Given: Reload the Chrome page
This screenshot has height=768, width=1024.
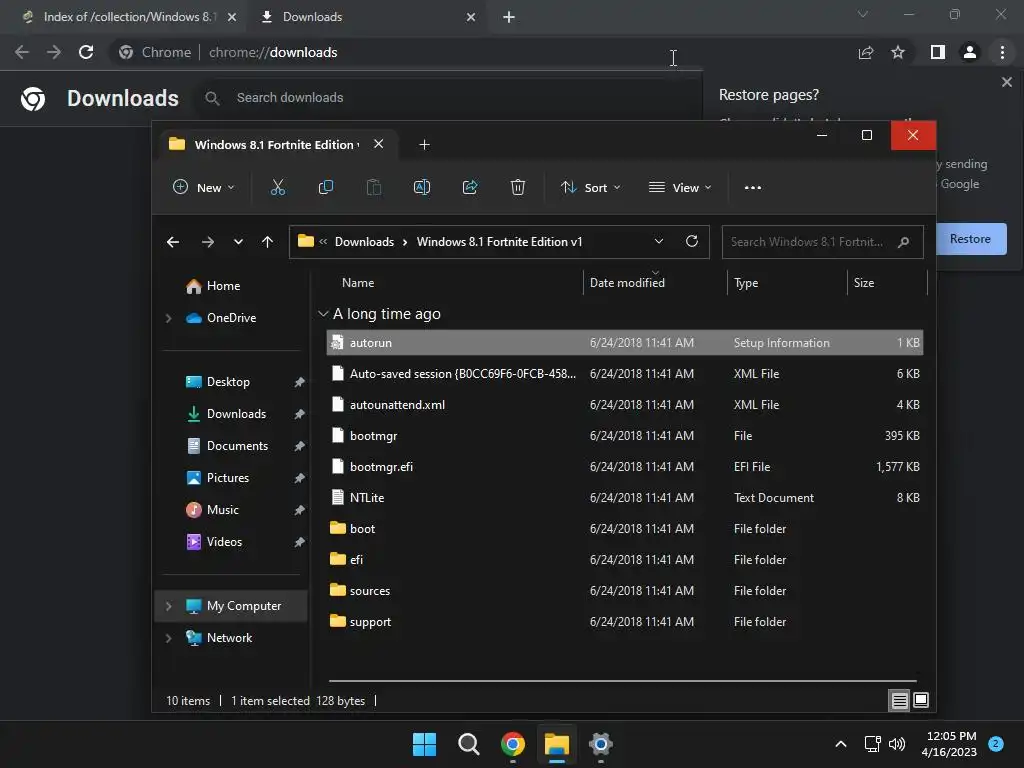Looking at the screenshot, I should [86, 52].
